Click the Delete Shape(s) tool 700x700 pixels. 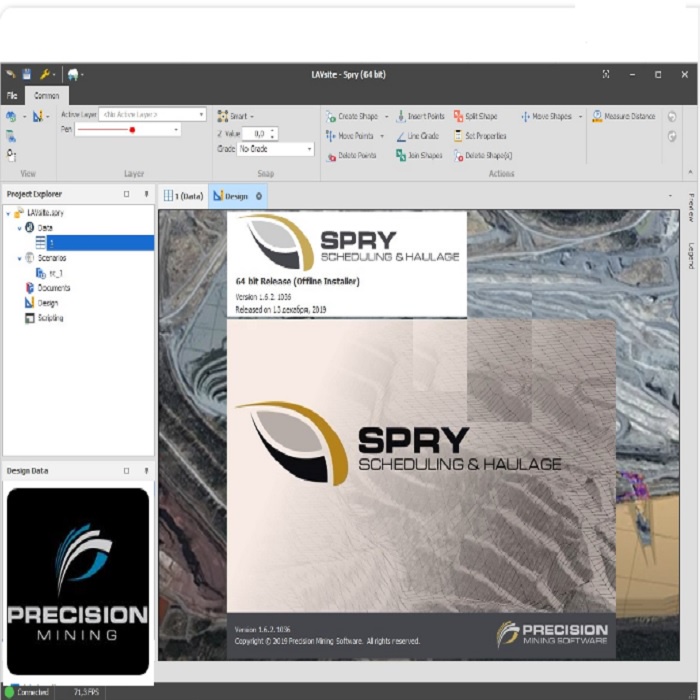483,155
